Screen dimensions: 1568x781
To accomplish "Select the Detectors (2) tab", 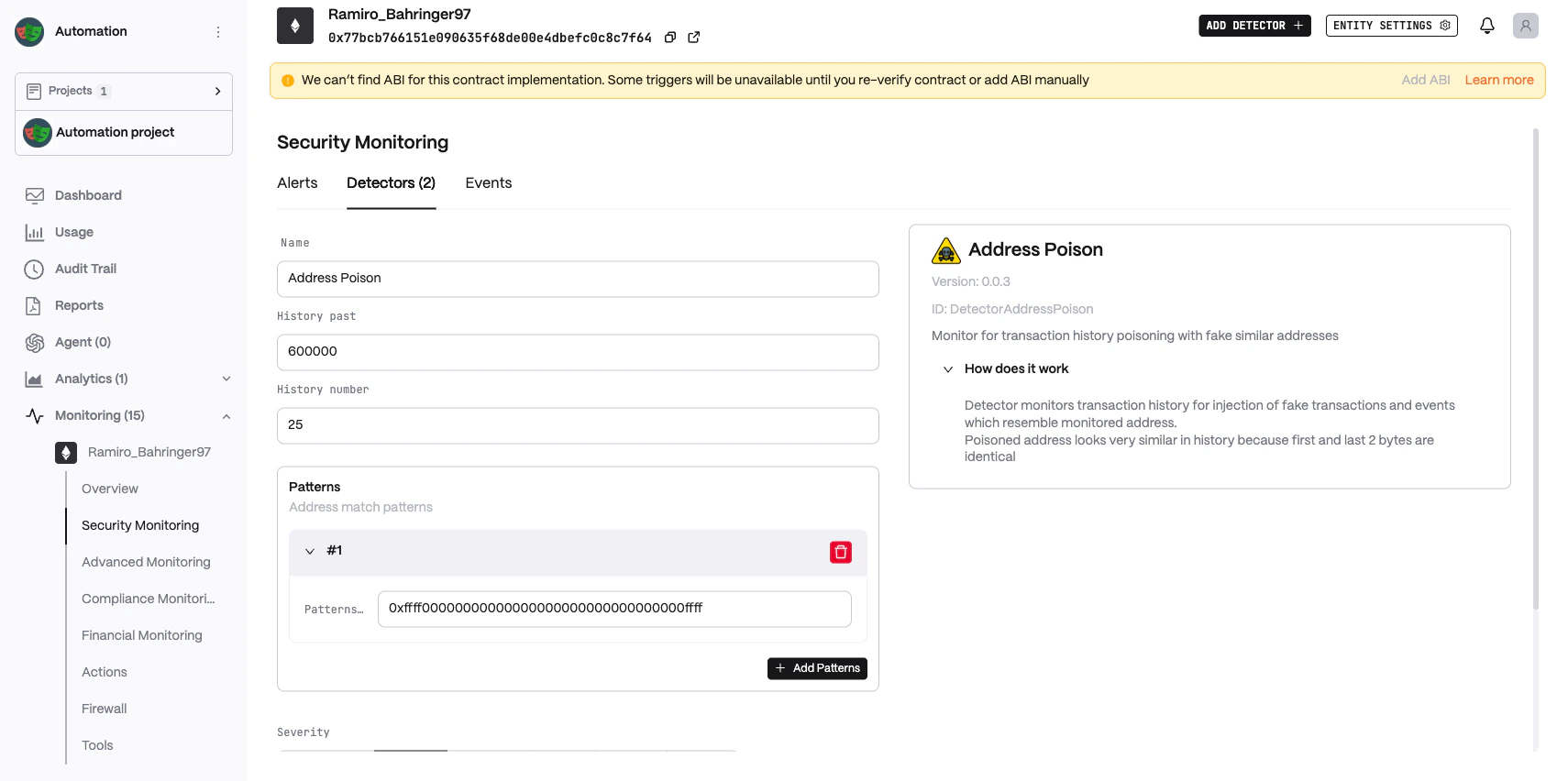I will [392, 183].
